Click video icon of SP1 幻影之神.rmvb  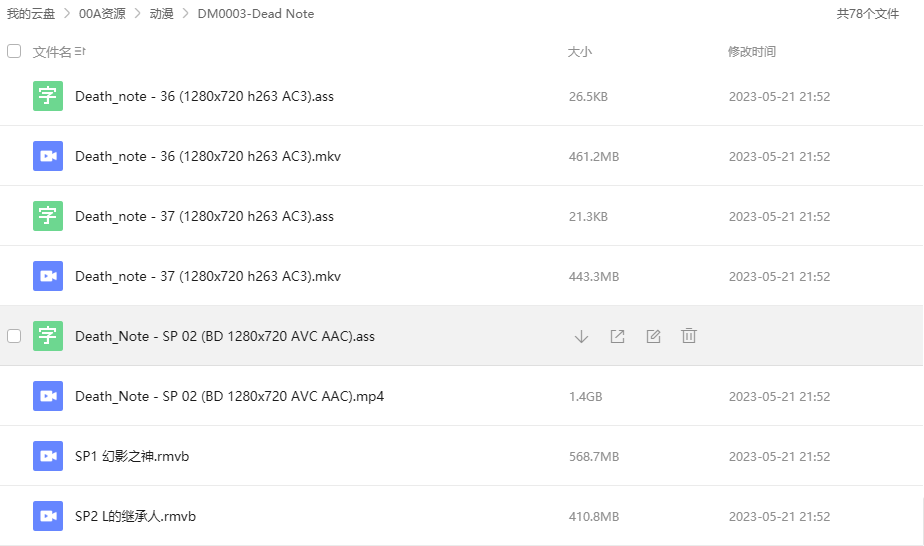coord(47,456)
